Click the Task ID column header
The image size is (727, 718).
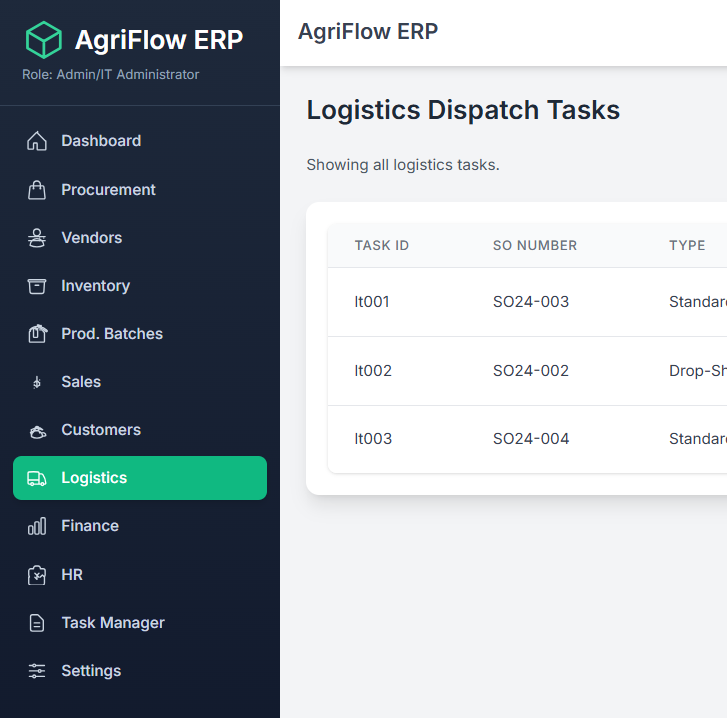click(x=381, y=246)
